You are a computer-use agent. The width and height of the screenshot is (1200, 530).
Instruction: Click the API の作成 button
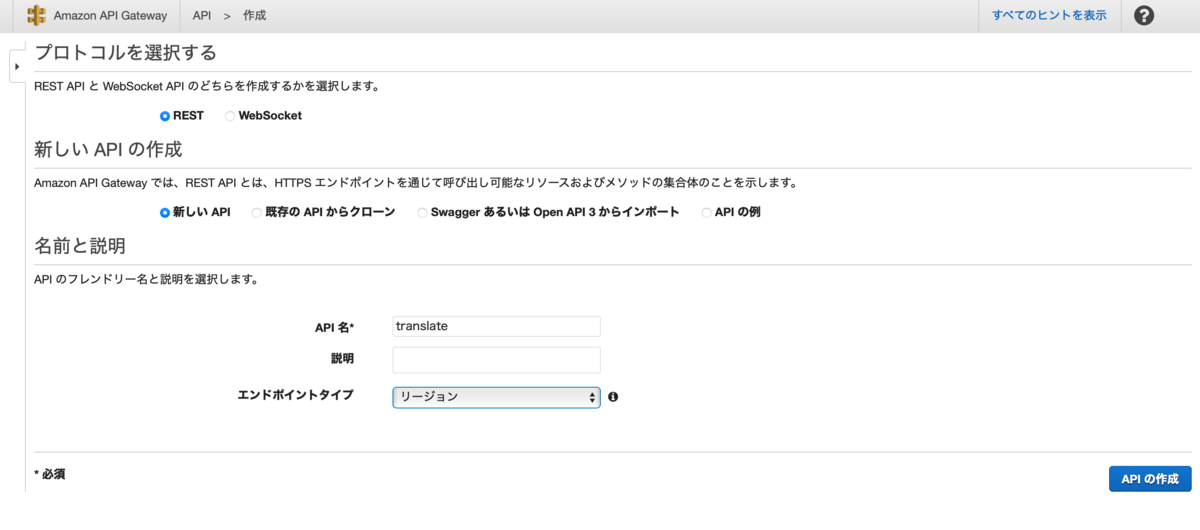(x=1150, y=479)
